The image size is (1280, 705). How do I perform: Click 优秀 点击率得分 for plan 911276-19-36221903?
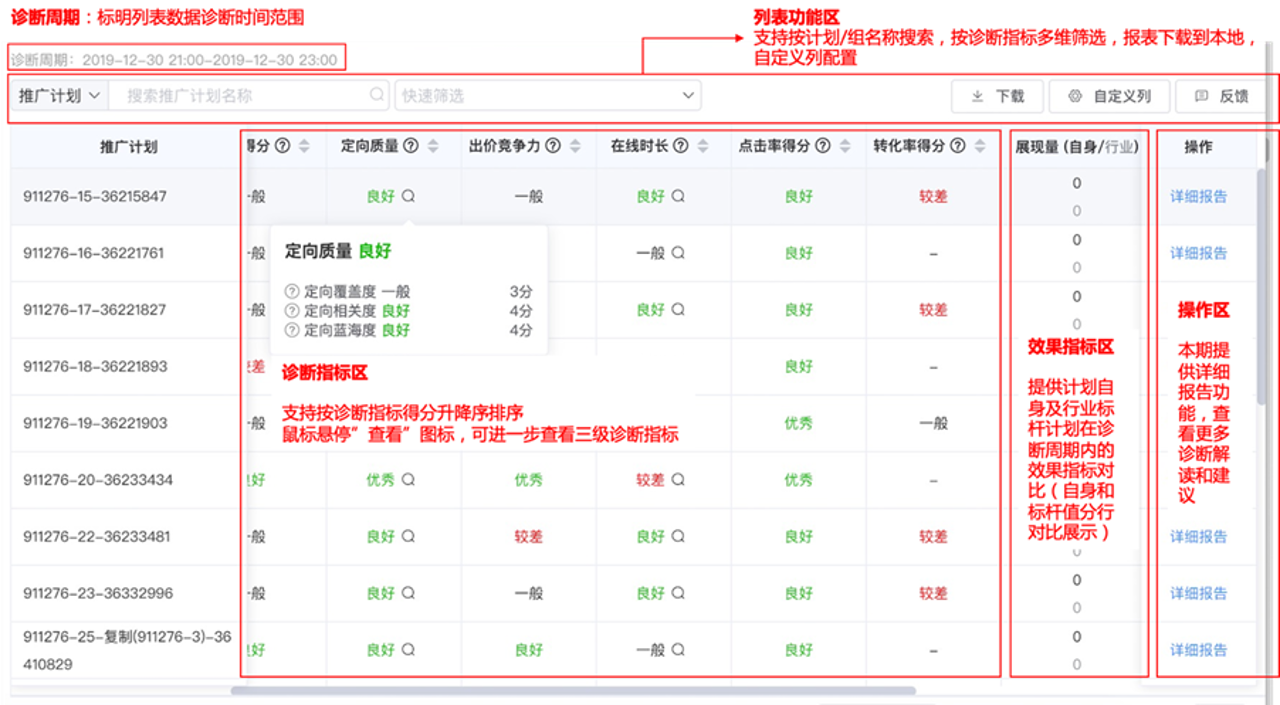coord(799,423)
